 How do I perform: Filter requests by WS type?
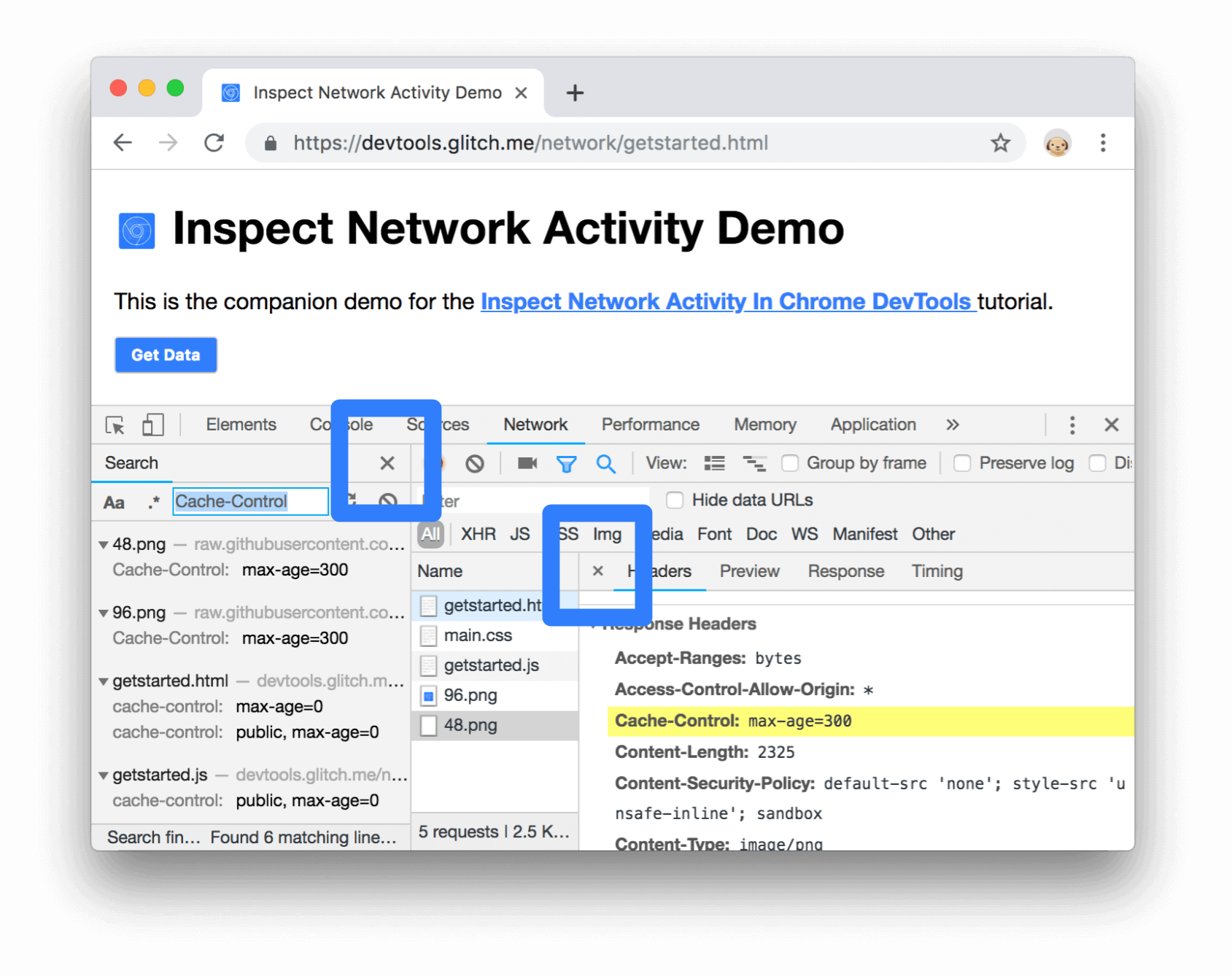pyautogui.click(x=805, y=534)
